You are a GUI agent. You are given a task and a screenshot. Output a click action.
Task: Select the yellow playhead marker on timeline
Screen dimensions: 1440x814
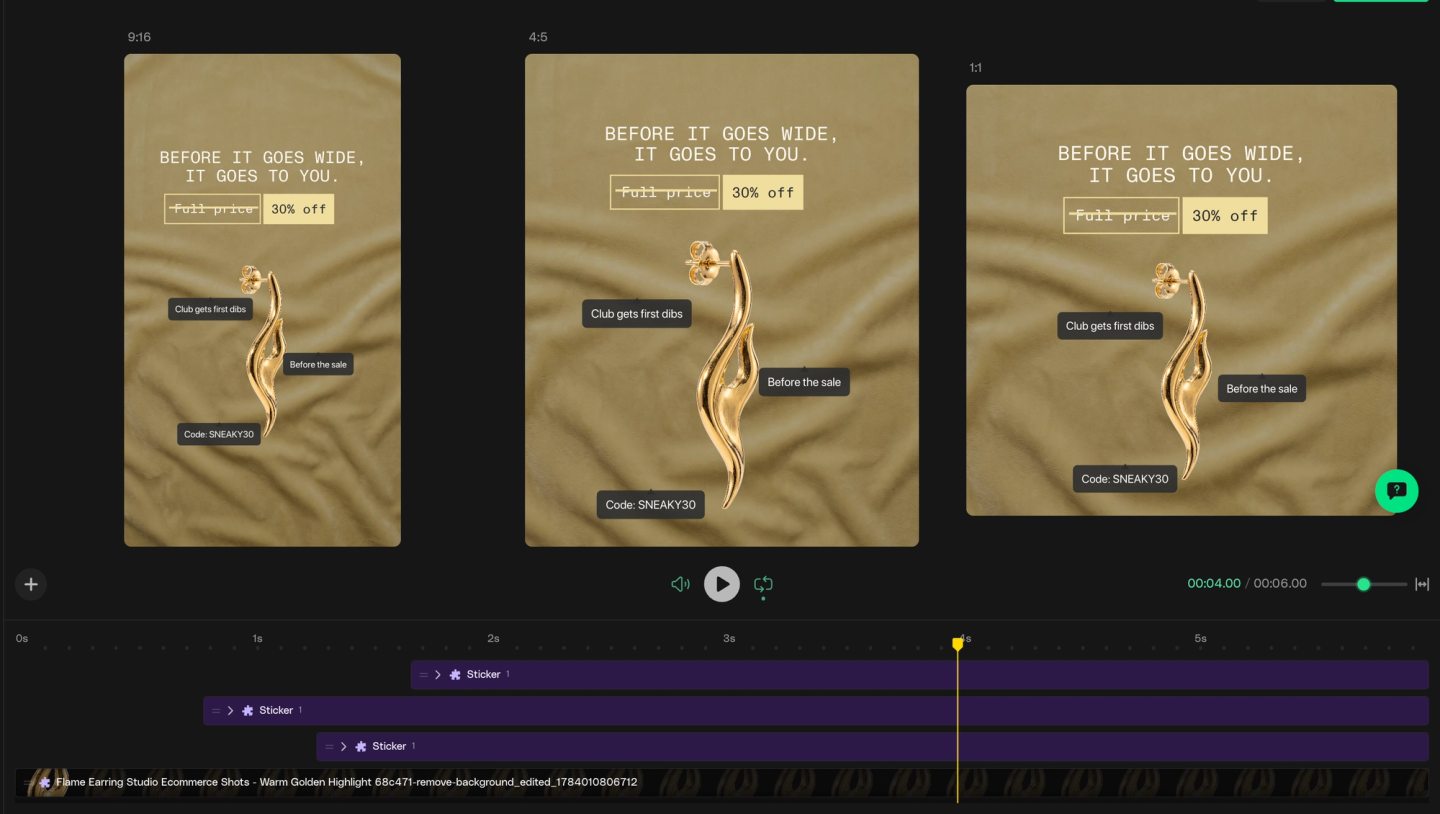[x=957, y=644]
